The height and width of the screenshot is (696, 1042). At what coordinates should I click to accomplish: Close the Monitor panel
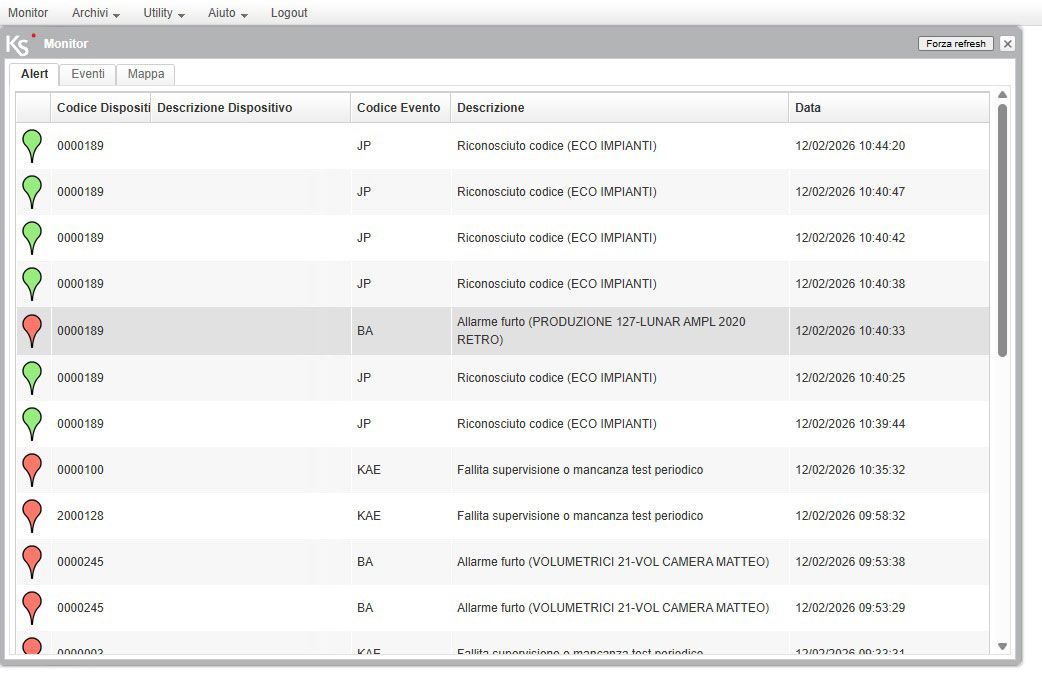point(1007,44)
